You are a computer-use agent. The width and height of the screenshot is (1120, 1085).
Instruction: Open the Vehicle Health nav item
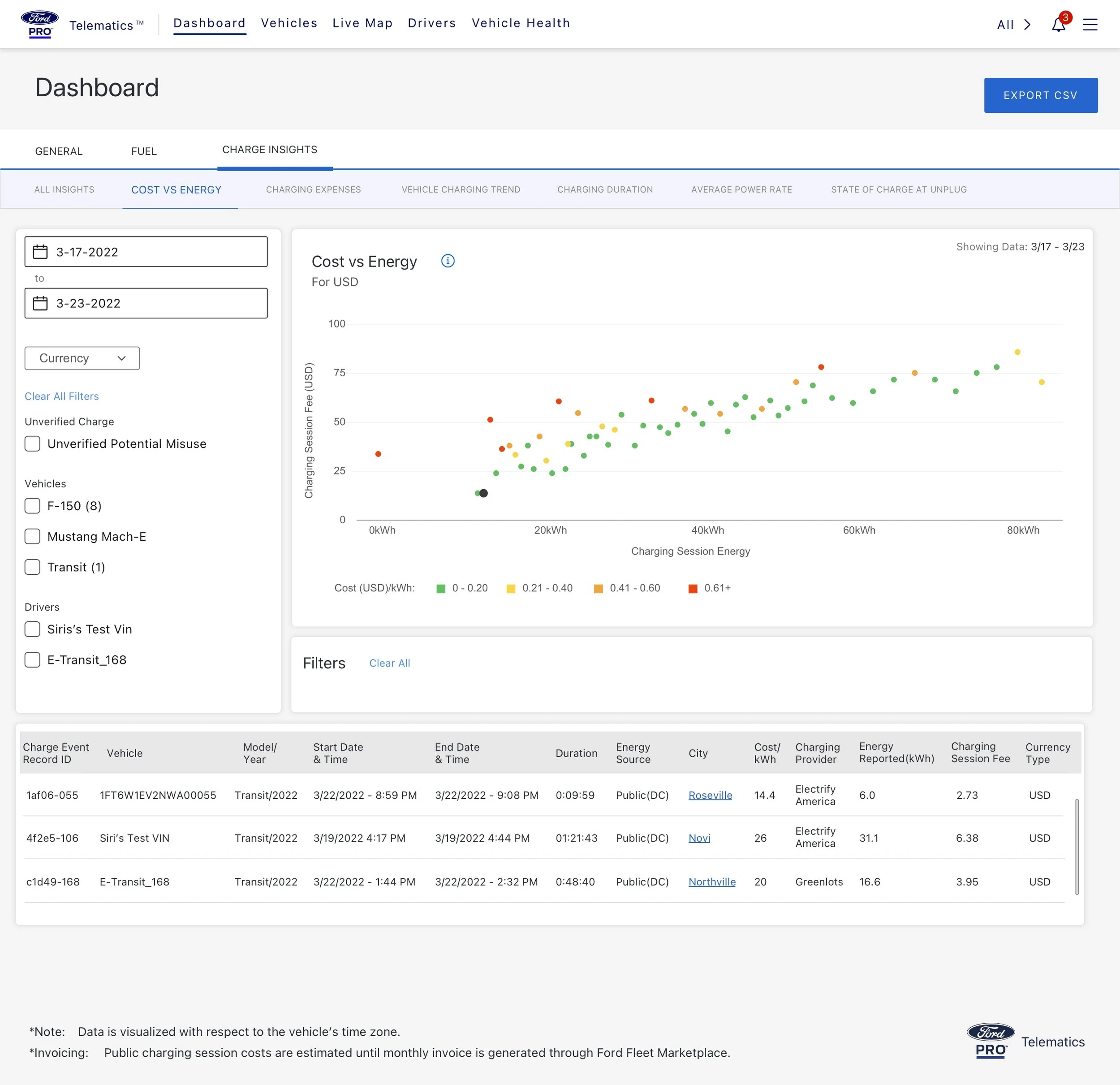point(521,23)
